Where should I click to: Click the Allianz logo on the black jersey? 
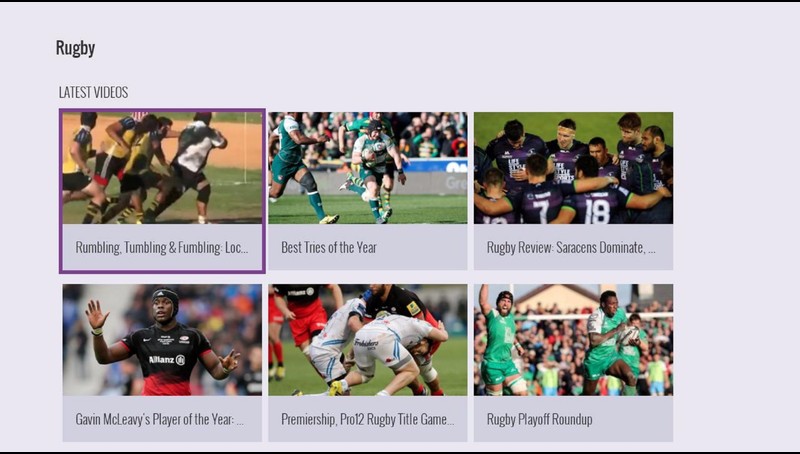coord(167,360)
